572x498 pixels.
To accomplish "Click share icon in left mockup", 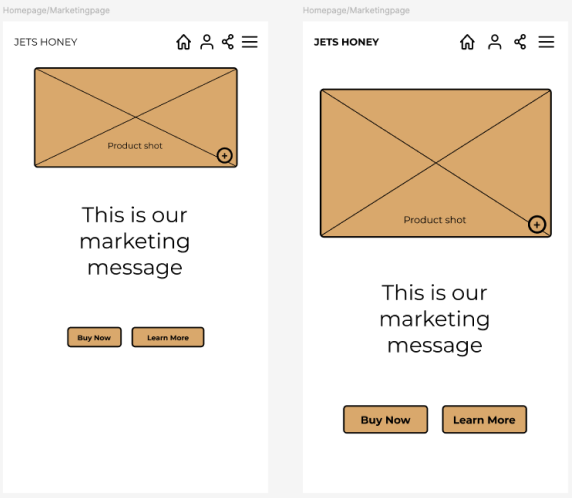I will click(228, 42).
